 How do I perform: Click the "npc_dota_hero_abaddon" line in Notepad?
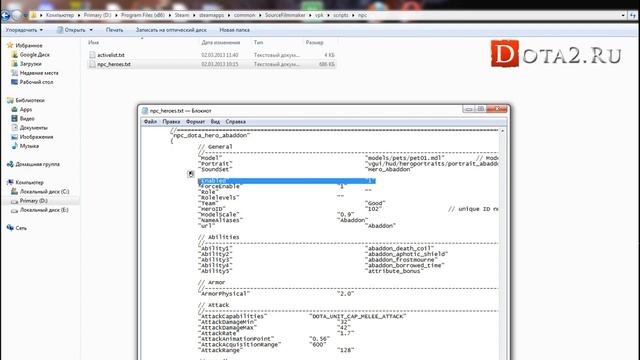pyautogui.click(x=211, y=135)
